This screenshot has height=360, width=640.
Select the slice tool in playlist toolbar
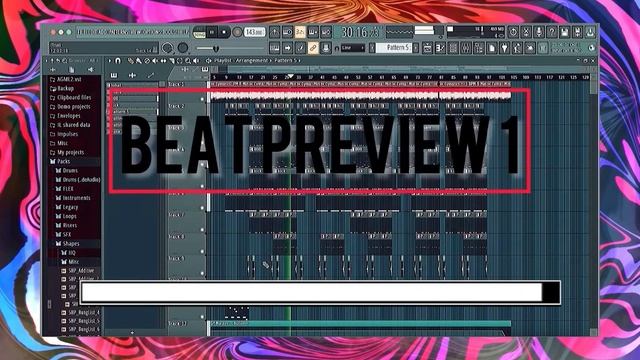[x=171, y=61]
